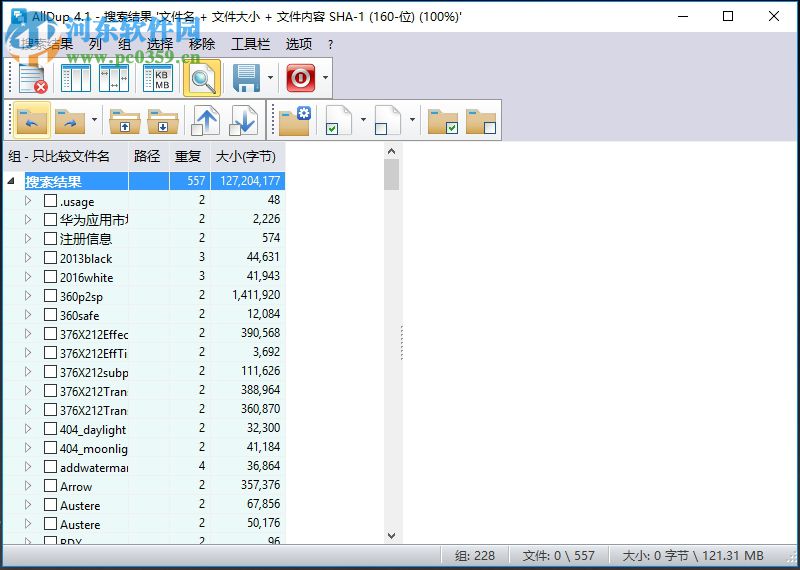Check the 404_daylight group checkbox

tap(50, 429)
